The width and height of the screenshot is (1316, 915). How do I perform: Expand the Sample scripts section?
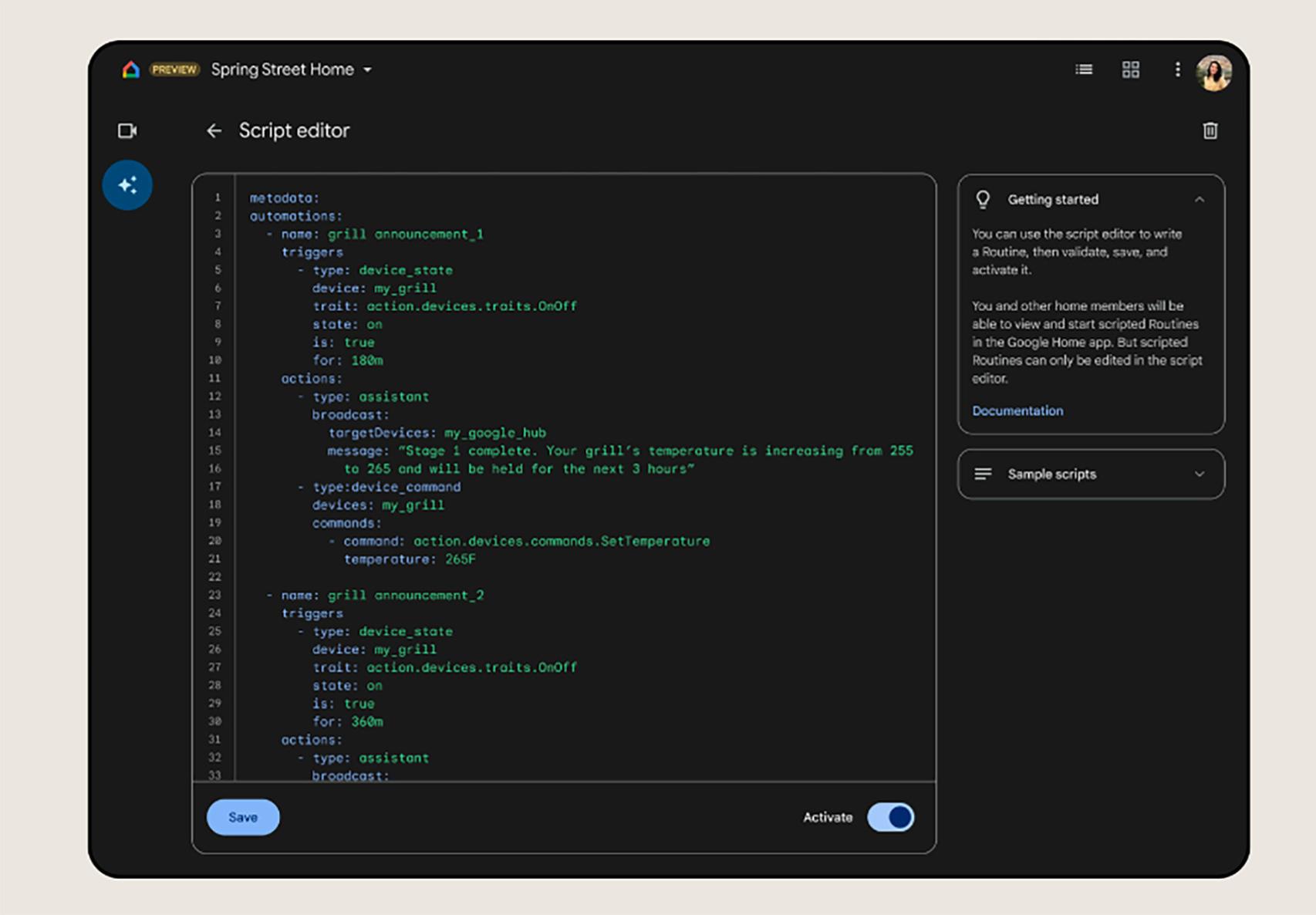pyautogui.click(x=1198, y=474)
